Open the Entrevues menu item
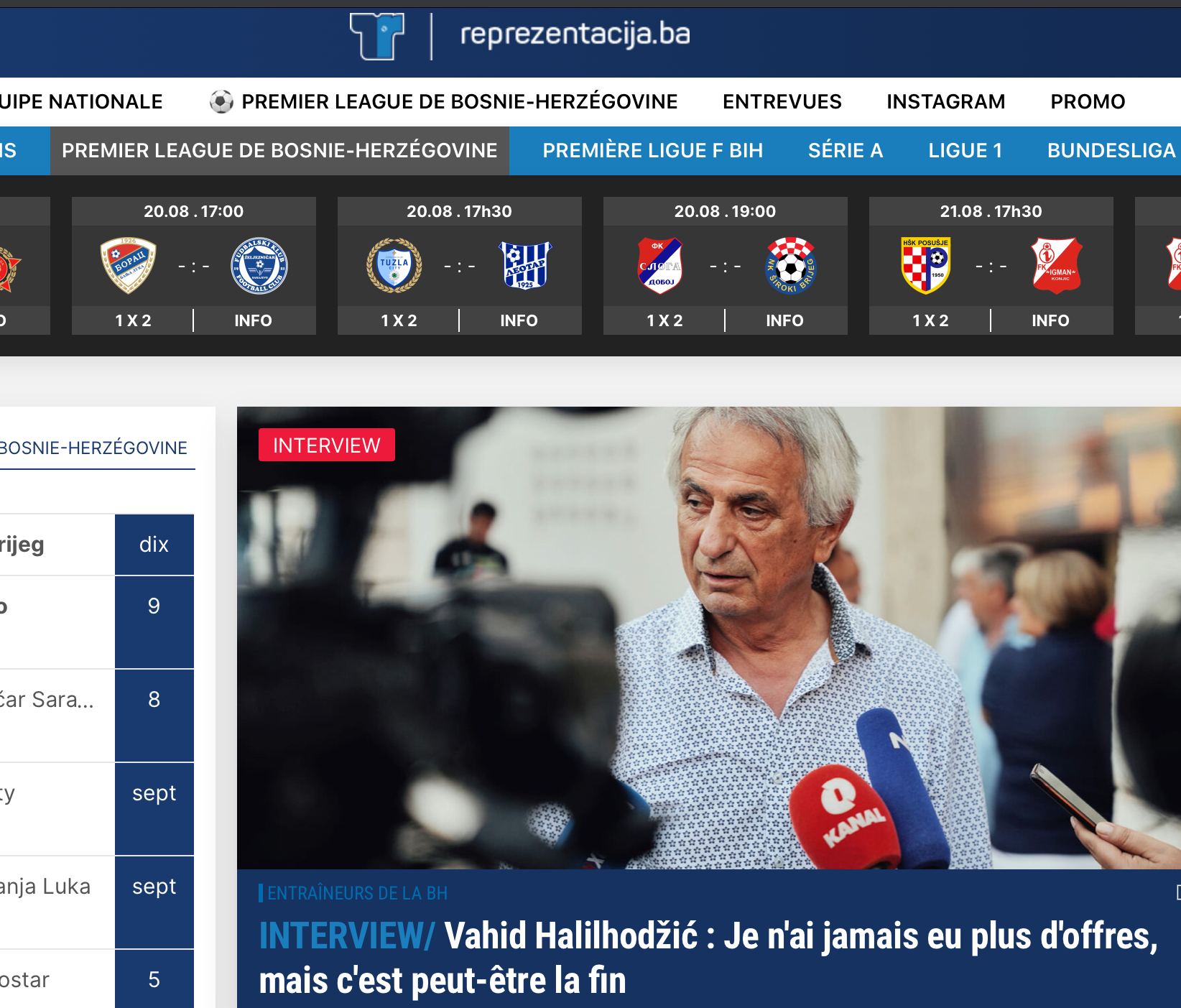Viewport: 1181px width, 1008px height. point(782,102)
